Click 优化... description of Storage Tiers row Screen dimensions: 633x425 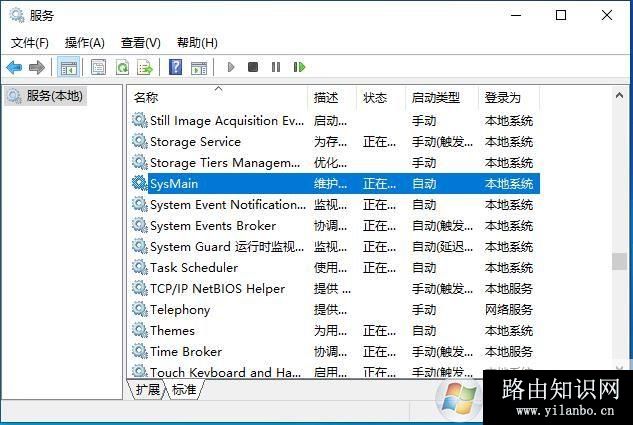(x=330, y=163)
